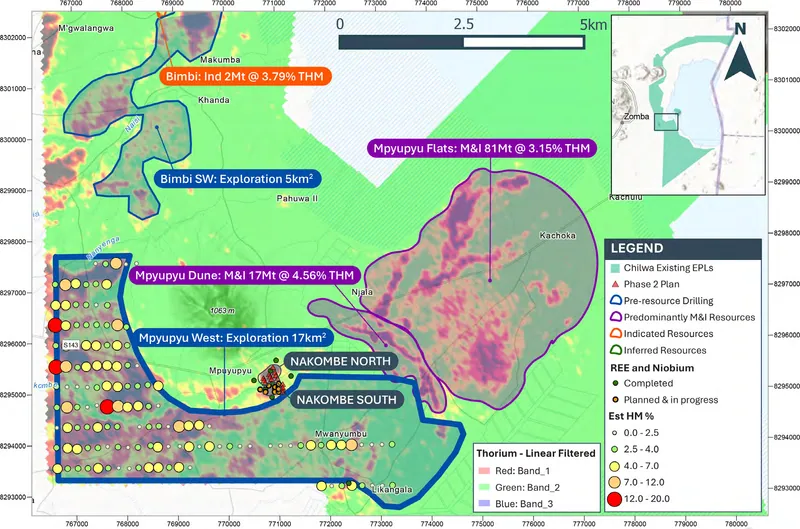The image size is (800, 529).
Task: Click the inset map location rectangle
Action: (x=666, y=122)
